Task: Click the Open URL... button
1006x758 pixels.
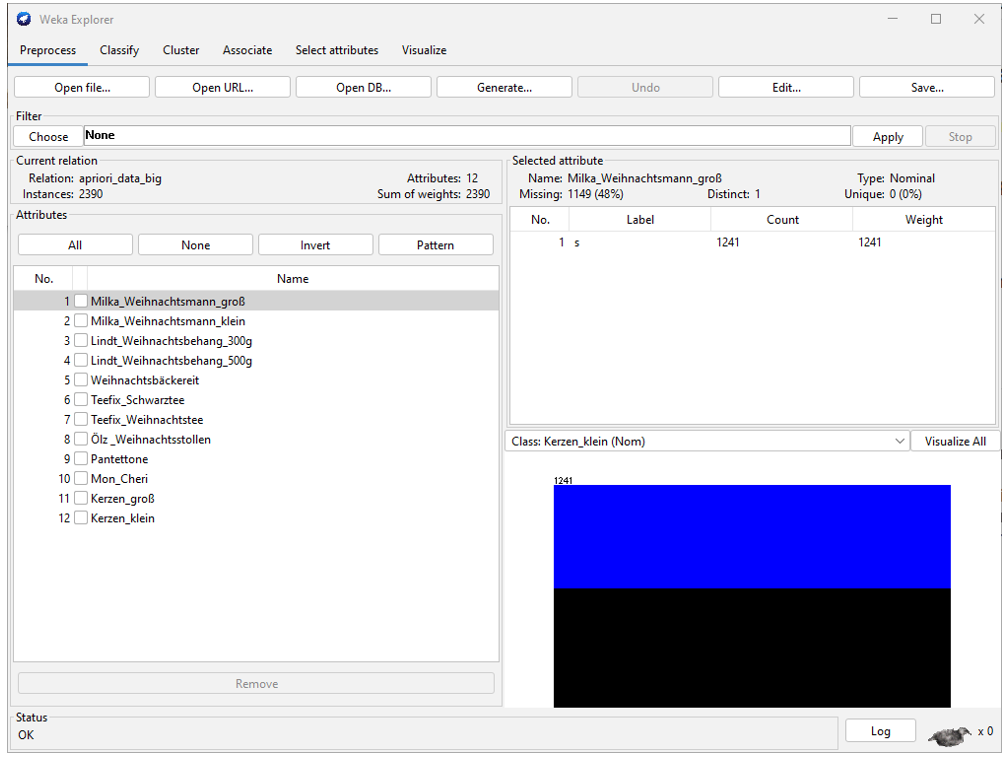Action: click(x=223, y=87)
